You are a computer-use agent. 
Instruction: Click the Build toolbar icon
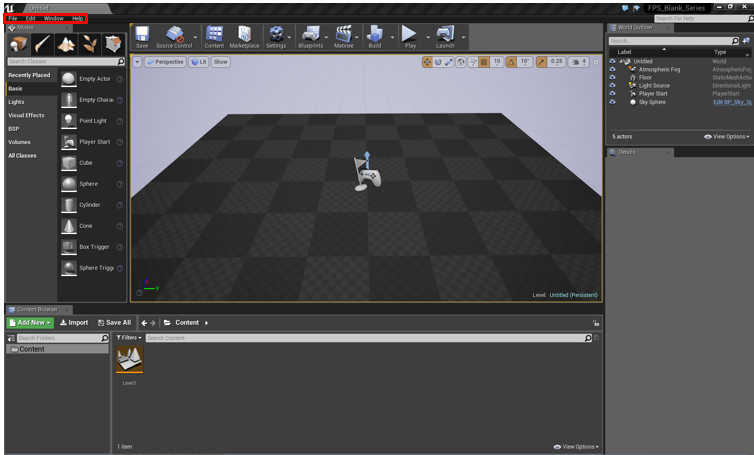click(375, 37)
